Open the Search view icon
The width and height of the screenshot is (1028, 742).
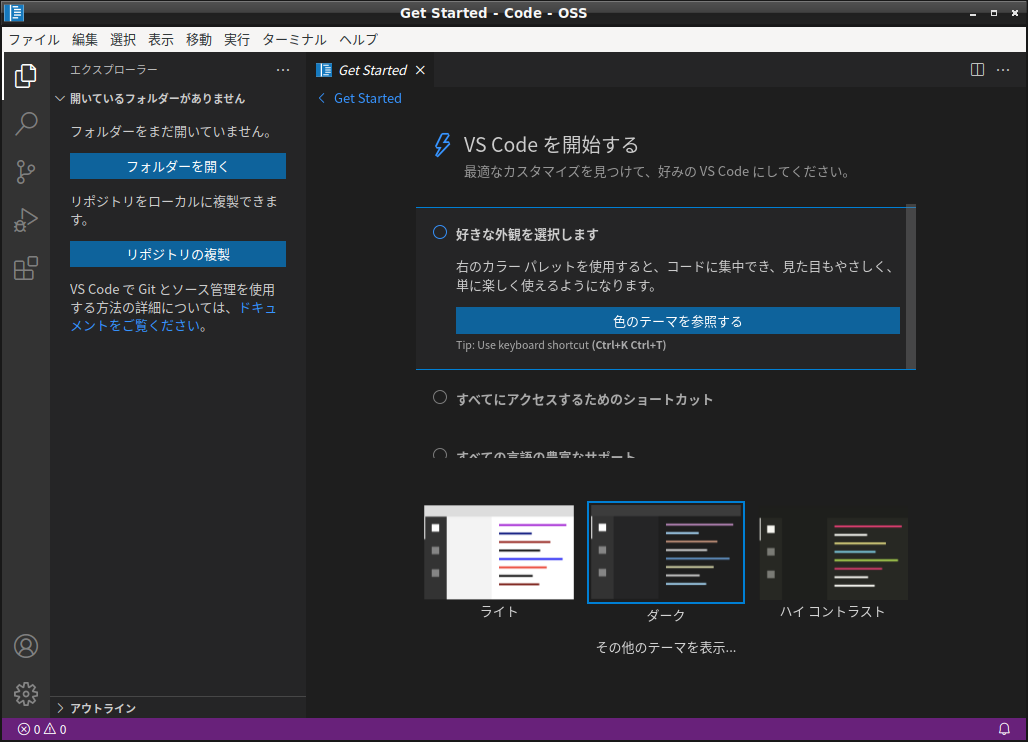pos(26,124)
